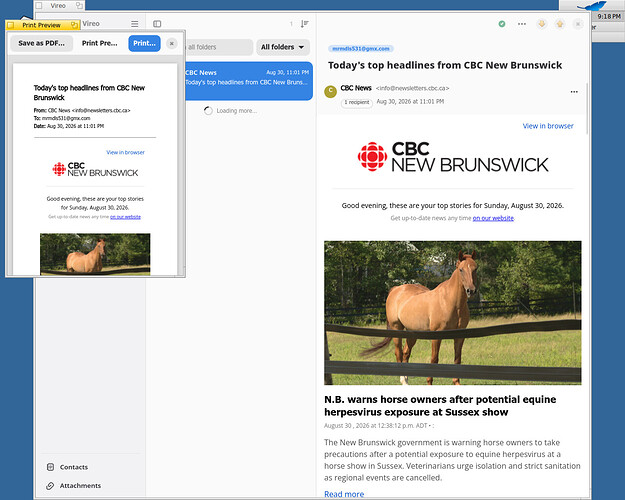Open message options next to CBC News sender
The image size is (625, 500).
click(x=574, y=92)
